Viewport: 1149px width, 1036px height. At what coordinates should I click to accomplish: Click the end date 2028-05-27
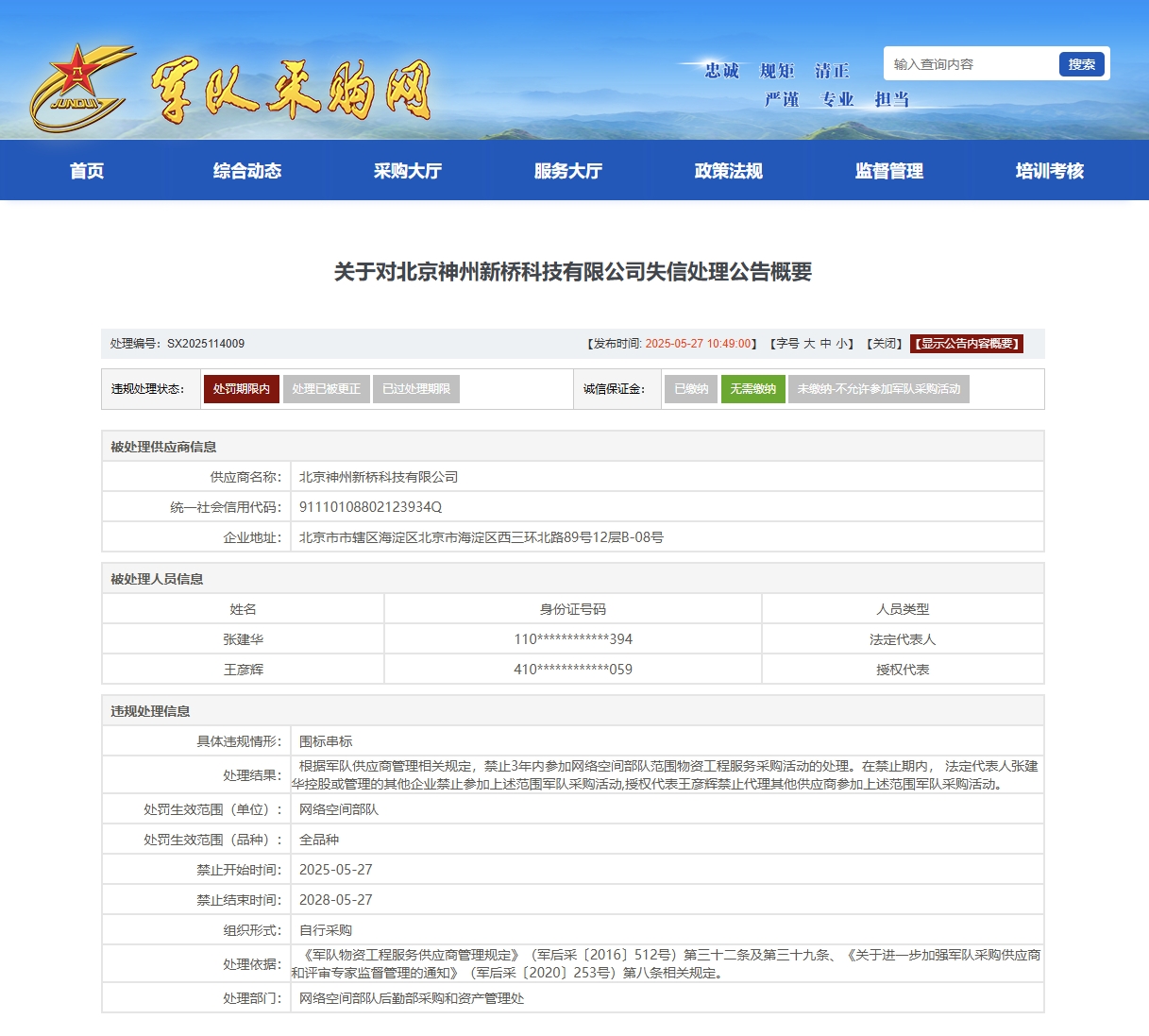click(x=336, y=900)
